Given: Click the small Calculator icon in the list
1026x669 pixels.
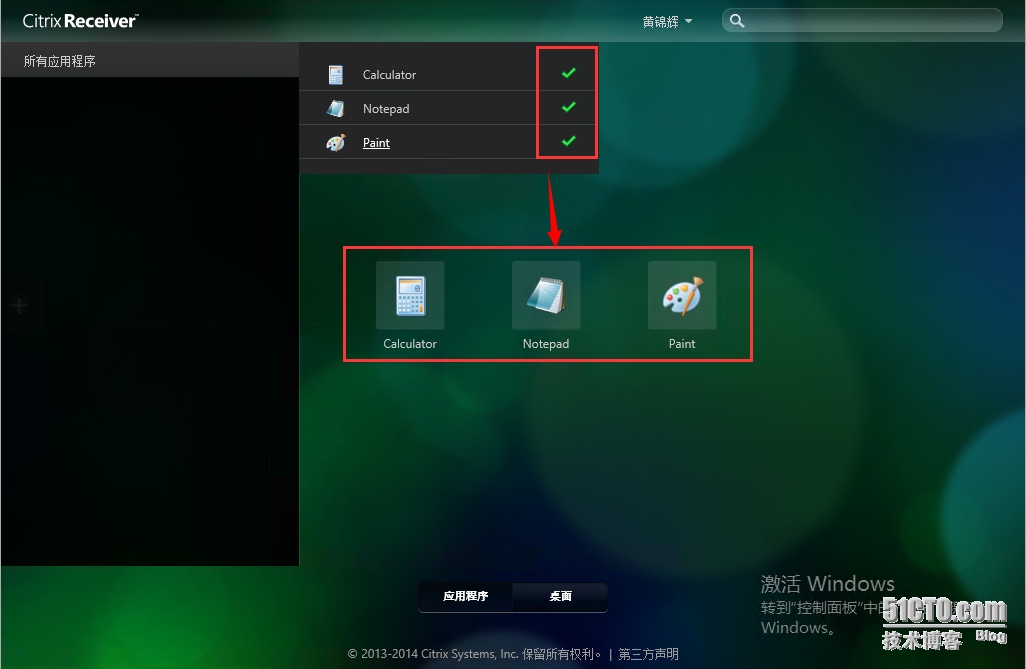Looking at the screenshot, I should (x=336, y=75).
